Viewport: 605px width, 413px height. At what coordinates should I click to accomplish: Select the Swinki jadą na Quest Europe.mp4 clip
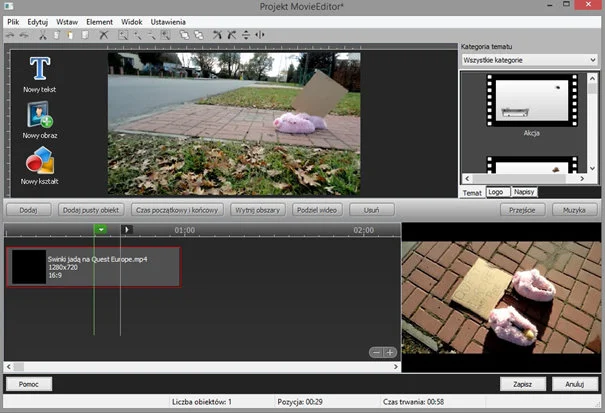click(x=94, y=267)
